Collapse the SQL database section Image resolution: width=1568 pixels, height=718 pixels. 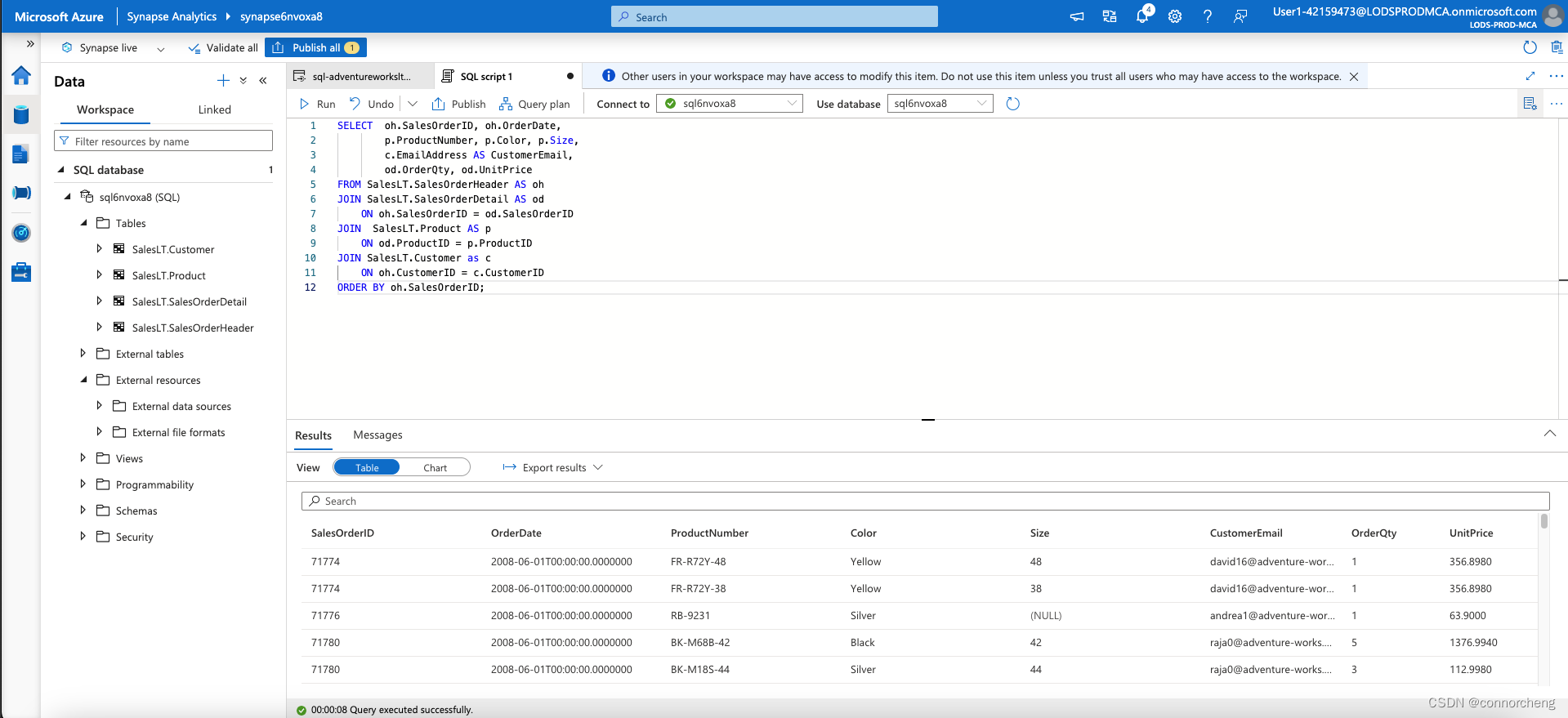61,170
